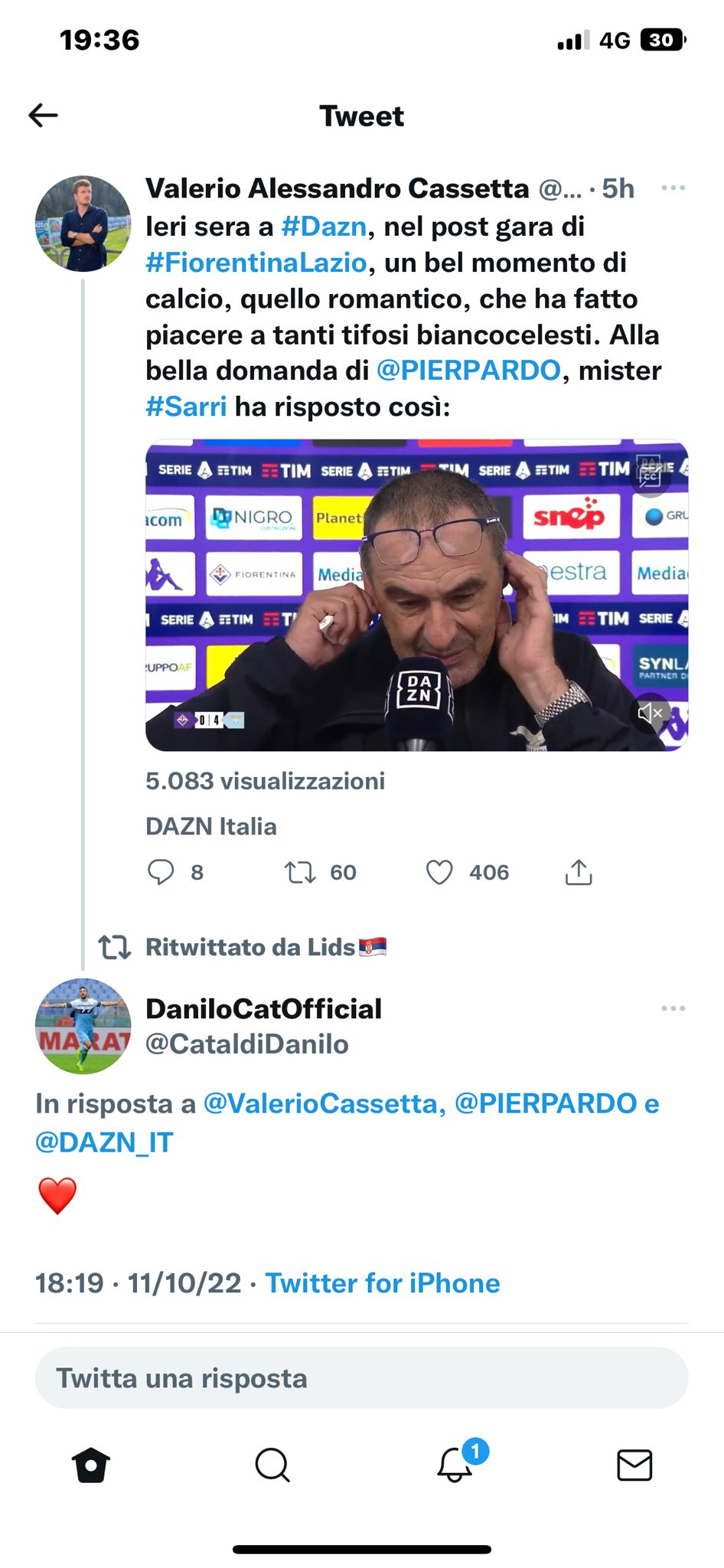This screenshot has width=724, height=1568.
Task: Open DaniloCatOfficial's profile avatar
Action: coord(83,1026)
